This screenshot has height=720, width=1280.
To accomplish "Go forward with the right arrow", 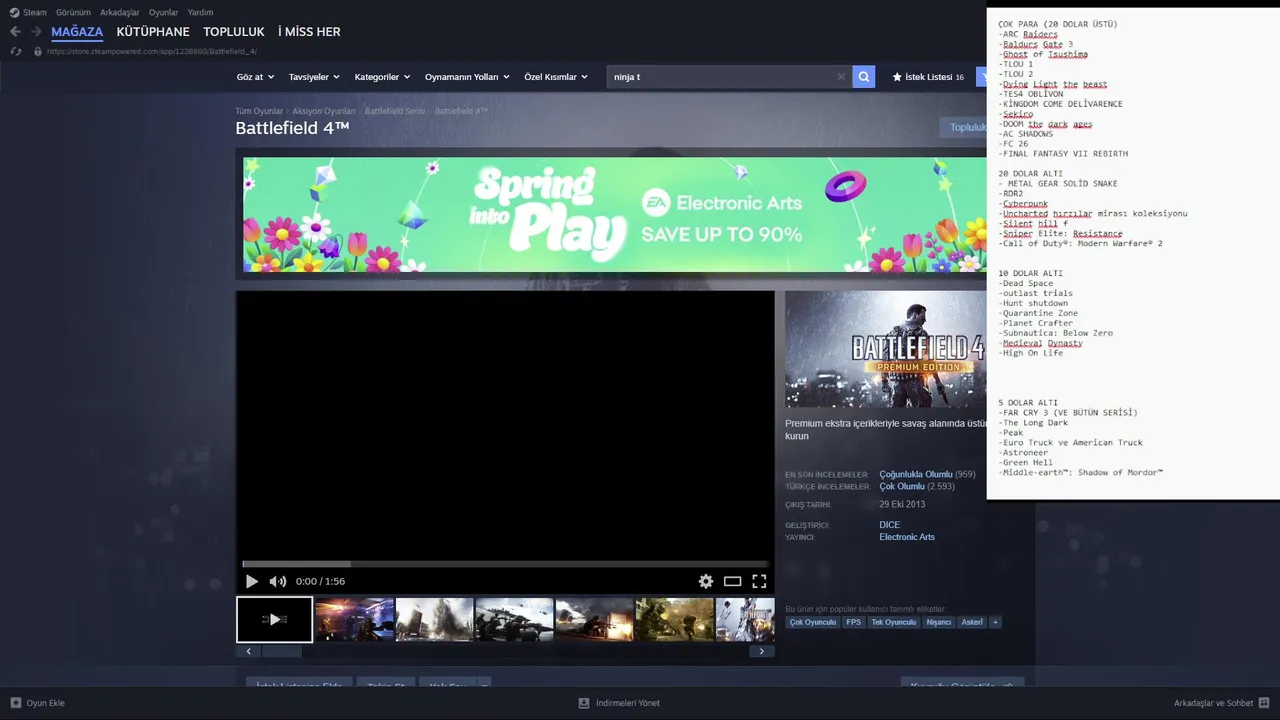I will [36, 32].
